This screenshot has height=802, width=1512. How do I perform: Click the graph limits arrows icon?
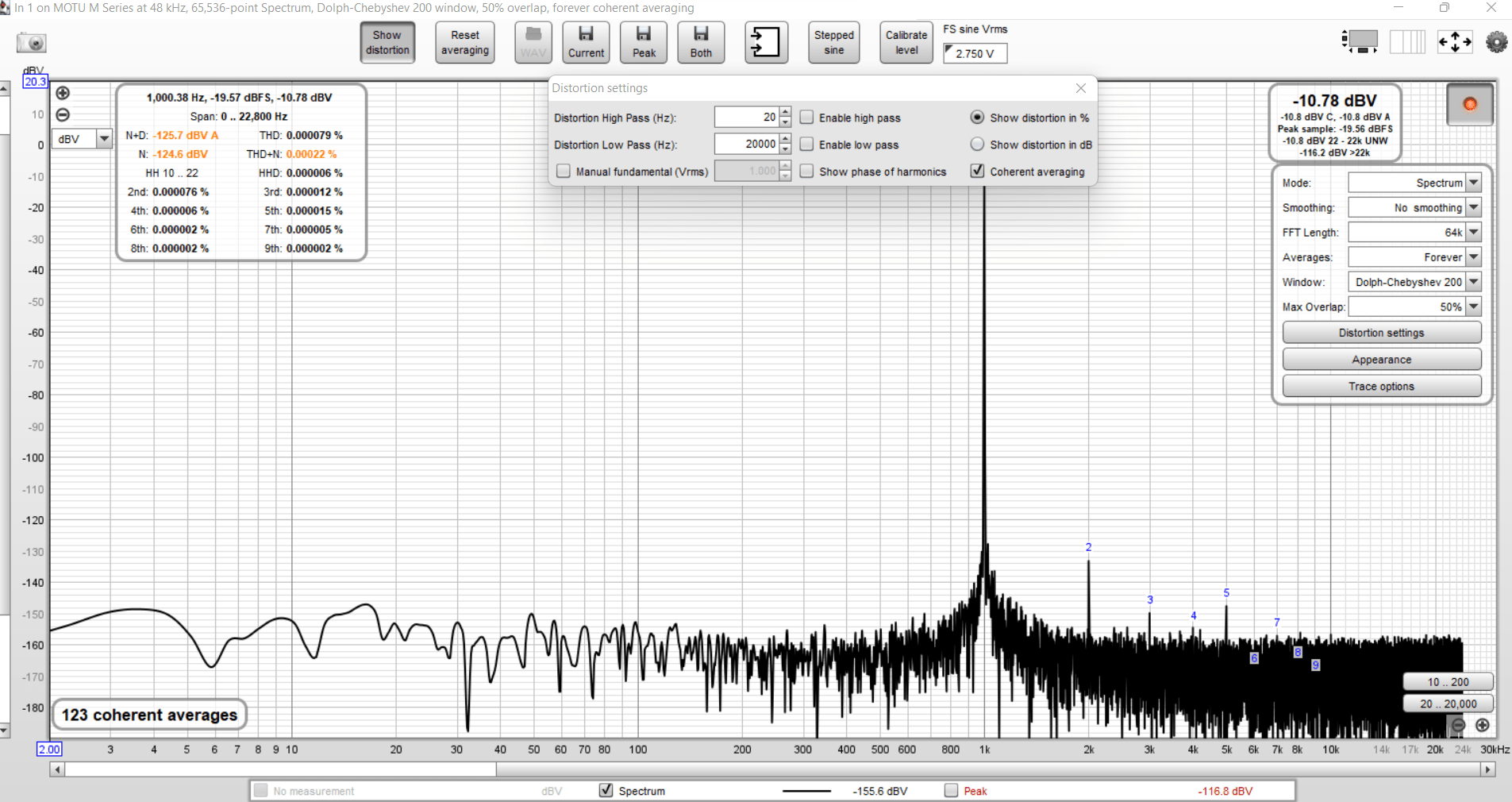tap(1455, 41)
